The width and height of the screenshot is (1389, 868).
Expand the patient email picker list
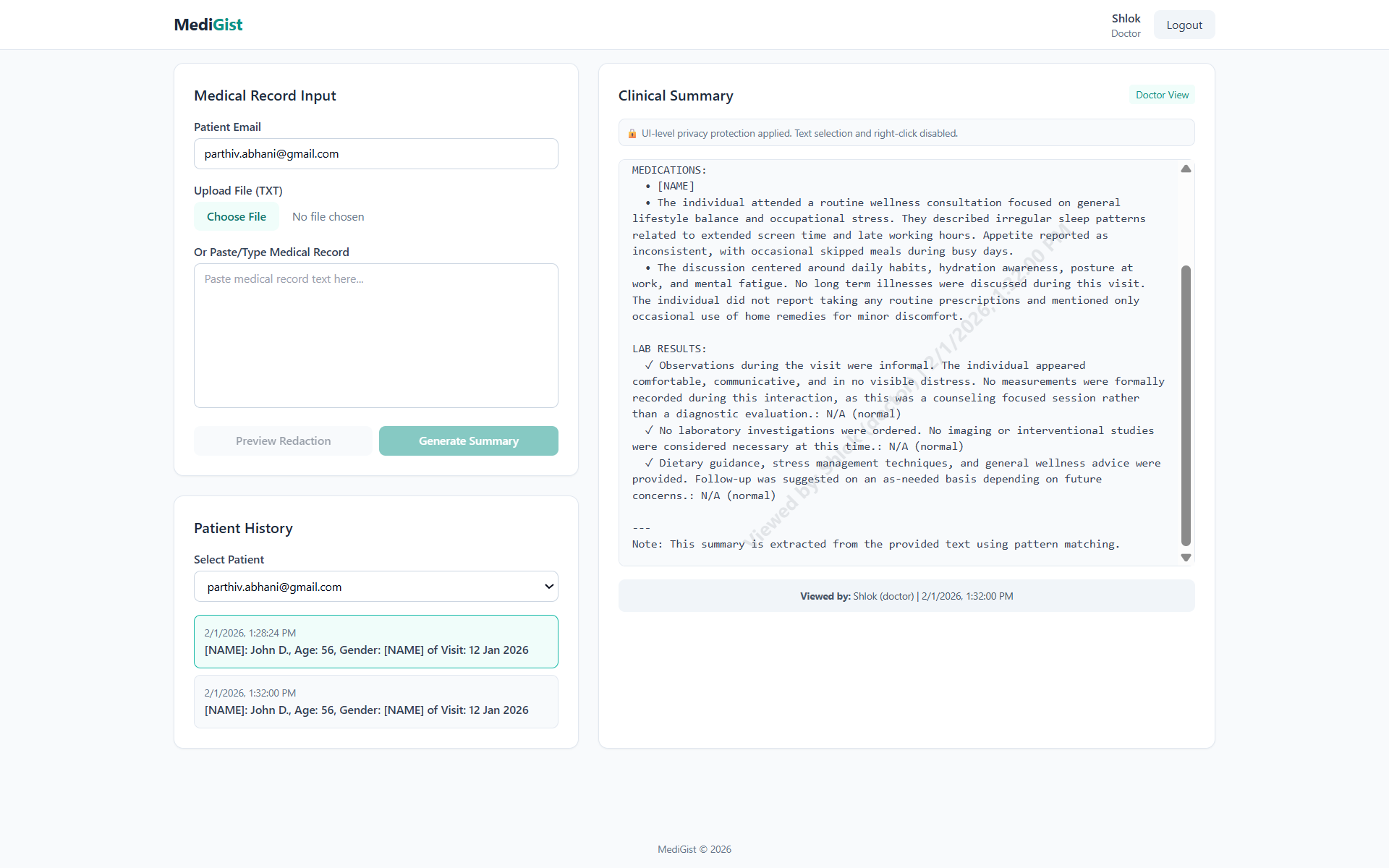pos(375,587)
